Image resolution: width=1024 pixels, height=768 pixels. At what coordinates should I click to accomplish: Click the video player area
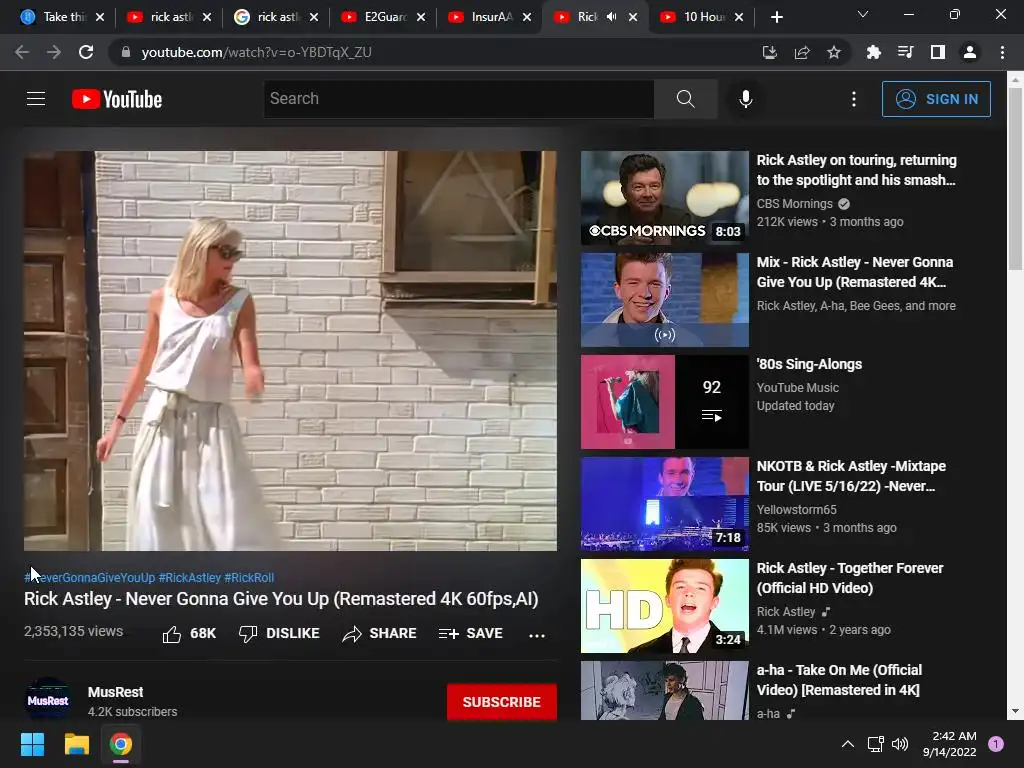pos(291,351)
